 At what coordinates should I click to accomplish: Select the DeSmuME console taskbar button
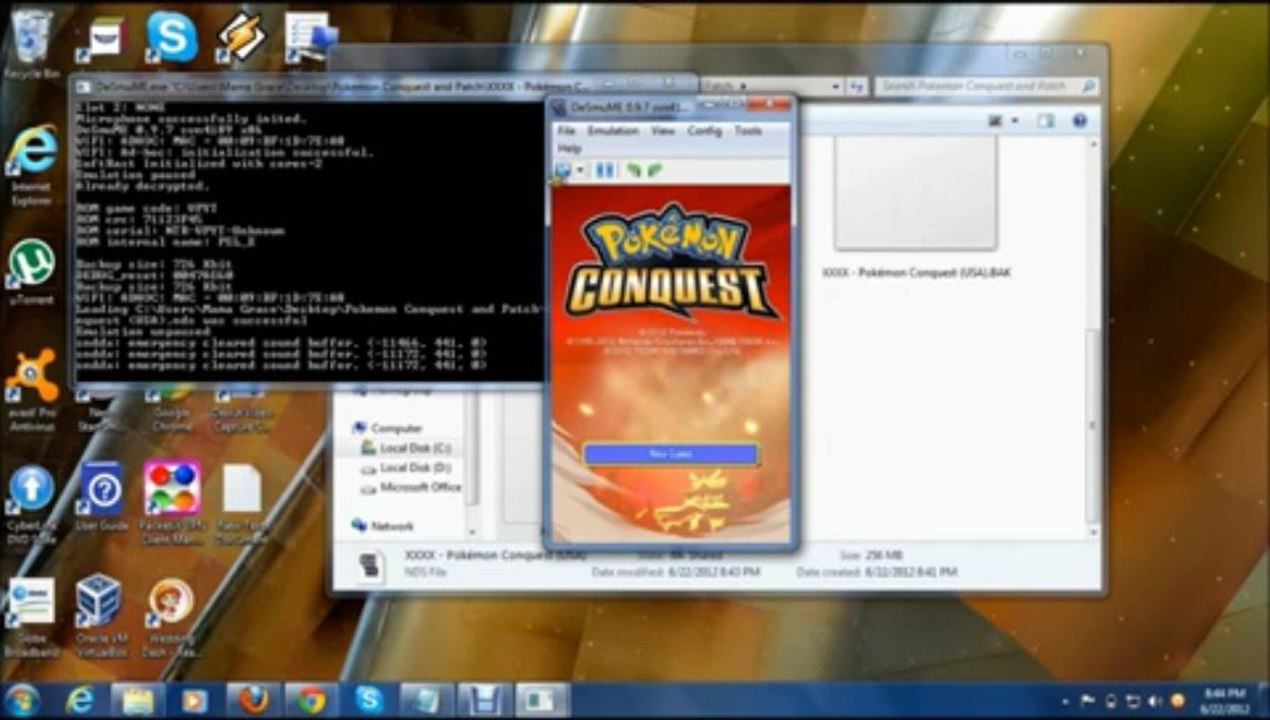pos(543,699)
